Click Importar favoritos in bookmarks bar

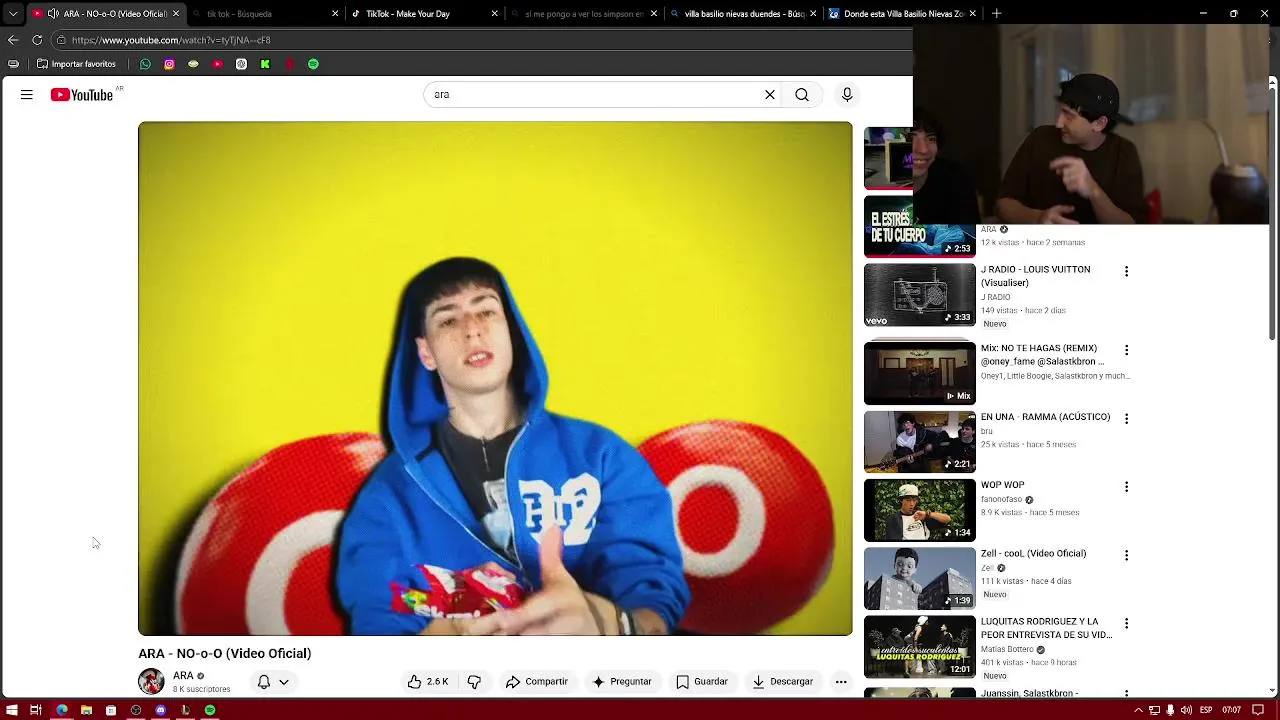click(x=76, y=64)
